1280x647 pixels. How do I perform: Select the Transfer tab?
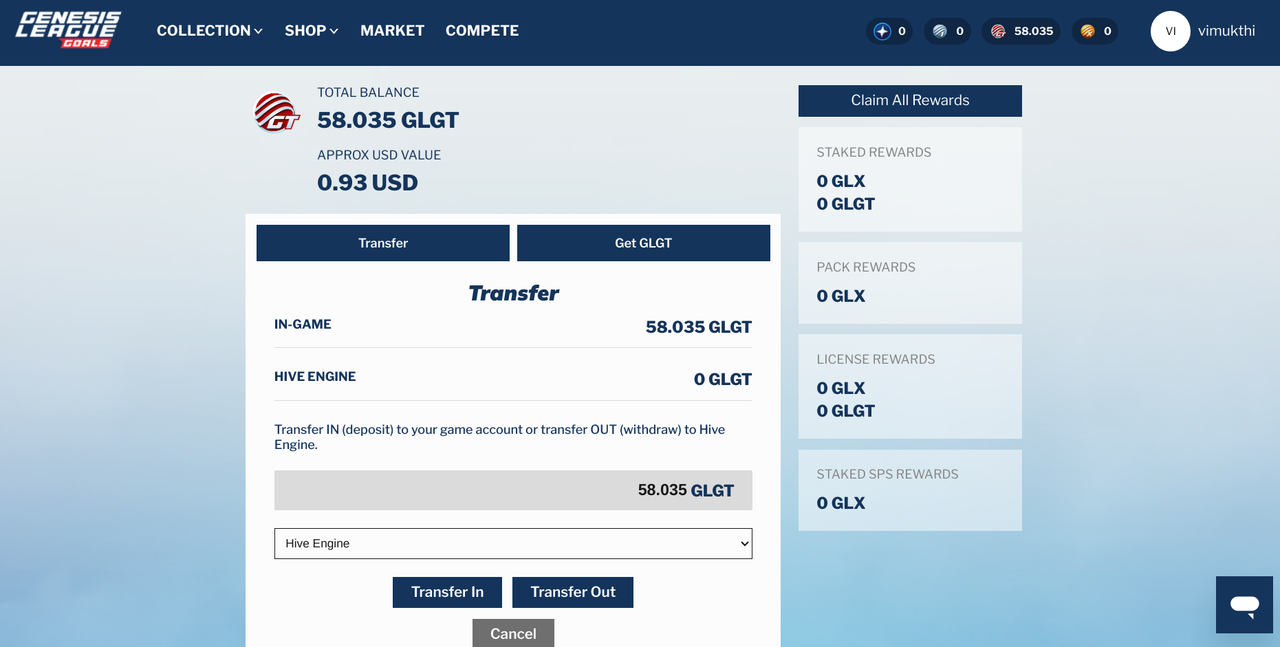click(383, 243)
